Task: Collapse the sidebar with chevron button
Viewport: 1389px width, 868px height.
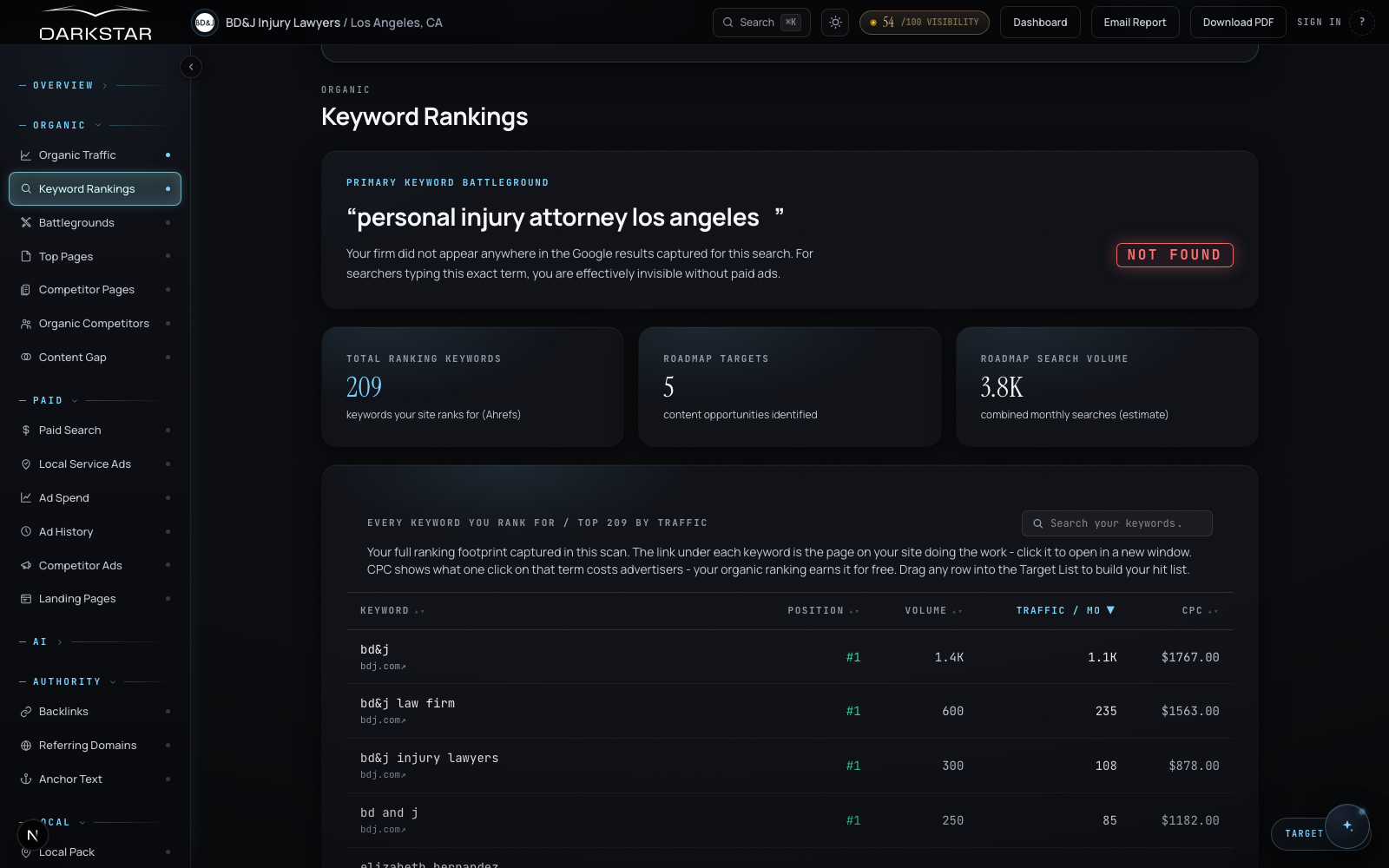Action: [x=191, y=67]
